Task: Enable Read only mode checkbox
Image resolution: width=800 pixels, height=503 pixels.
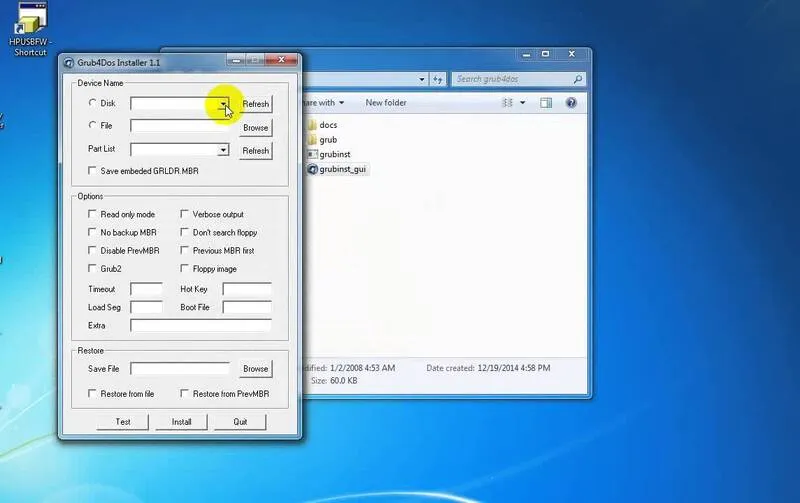Action: [x=92, y=214]
